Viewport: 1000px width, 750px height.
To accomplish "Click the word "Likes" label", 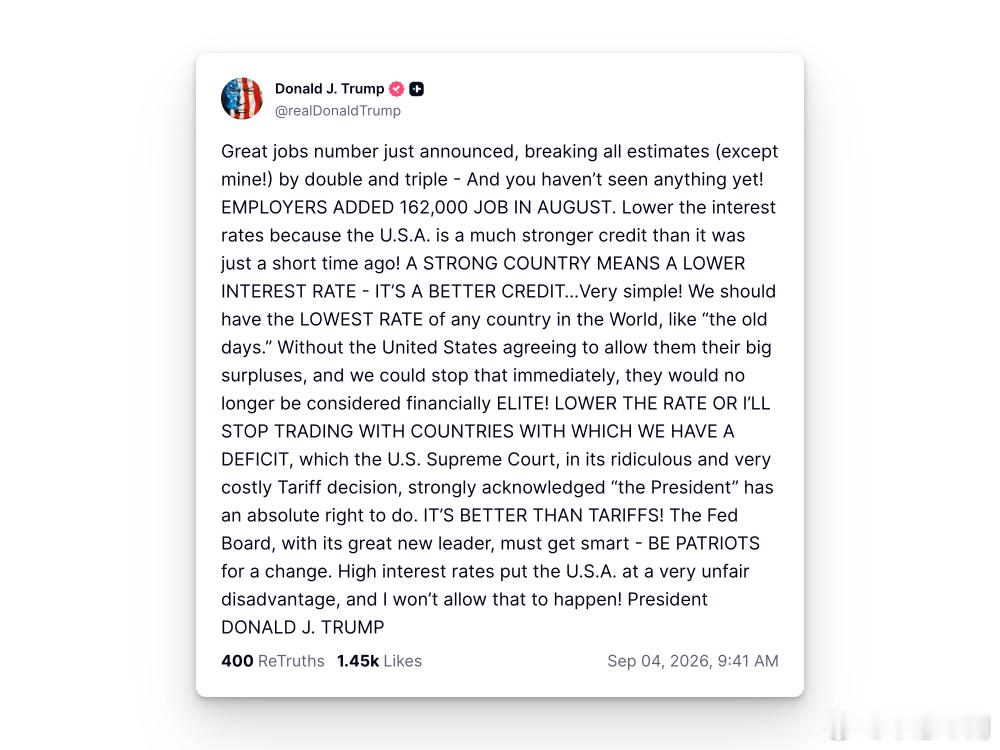I will coord(402,661).
